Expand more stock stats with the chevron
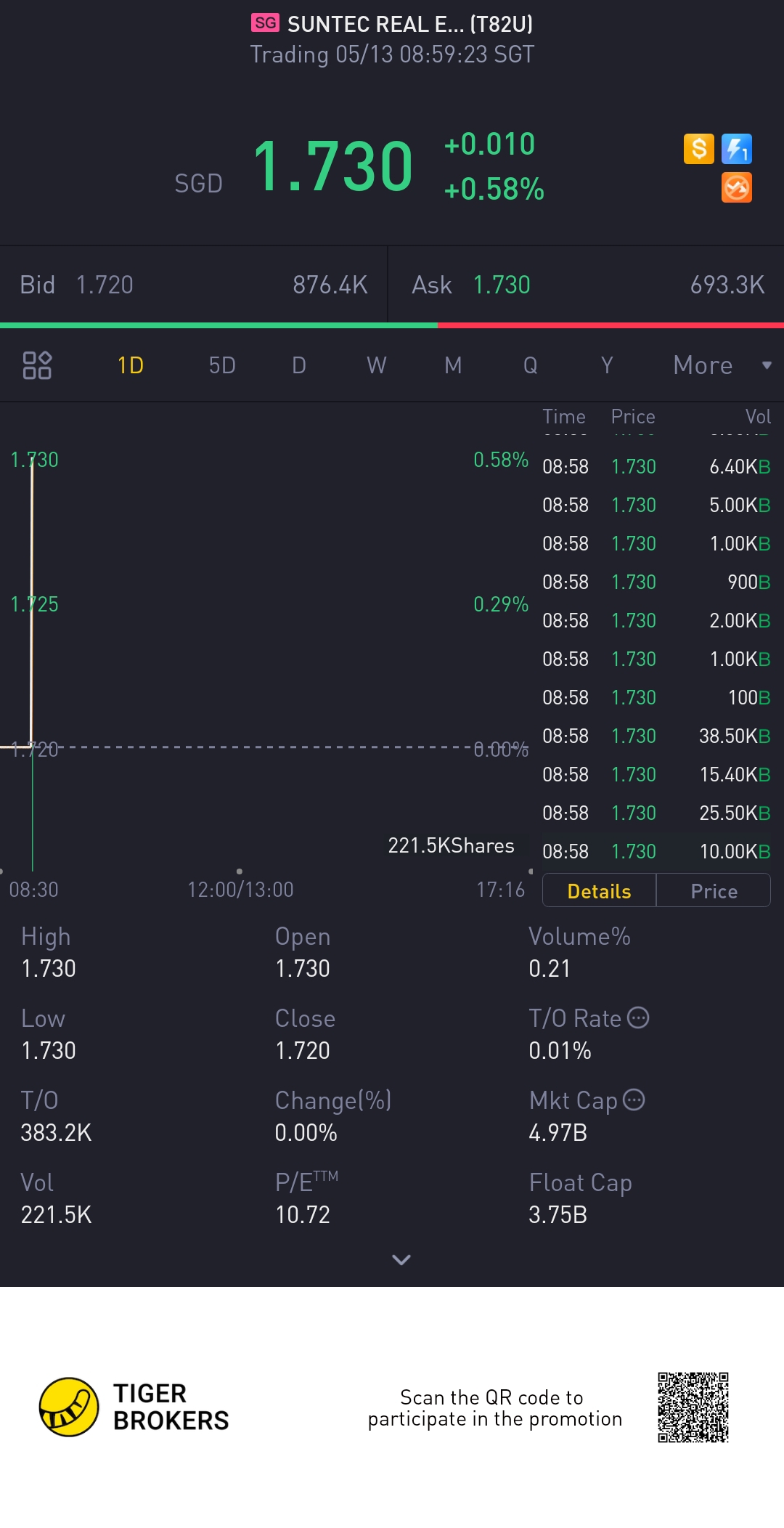This screenshot has height=1528, width=784. [401, 1259]
